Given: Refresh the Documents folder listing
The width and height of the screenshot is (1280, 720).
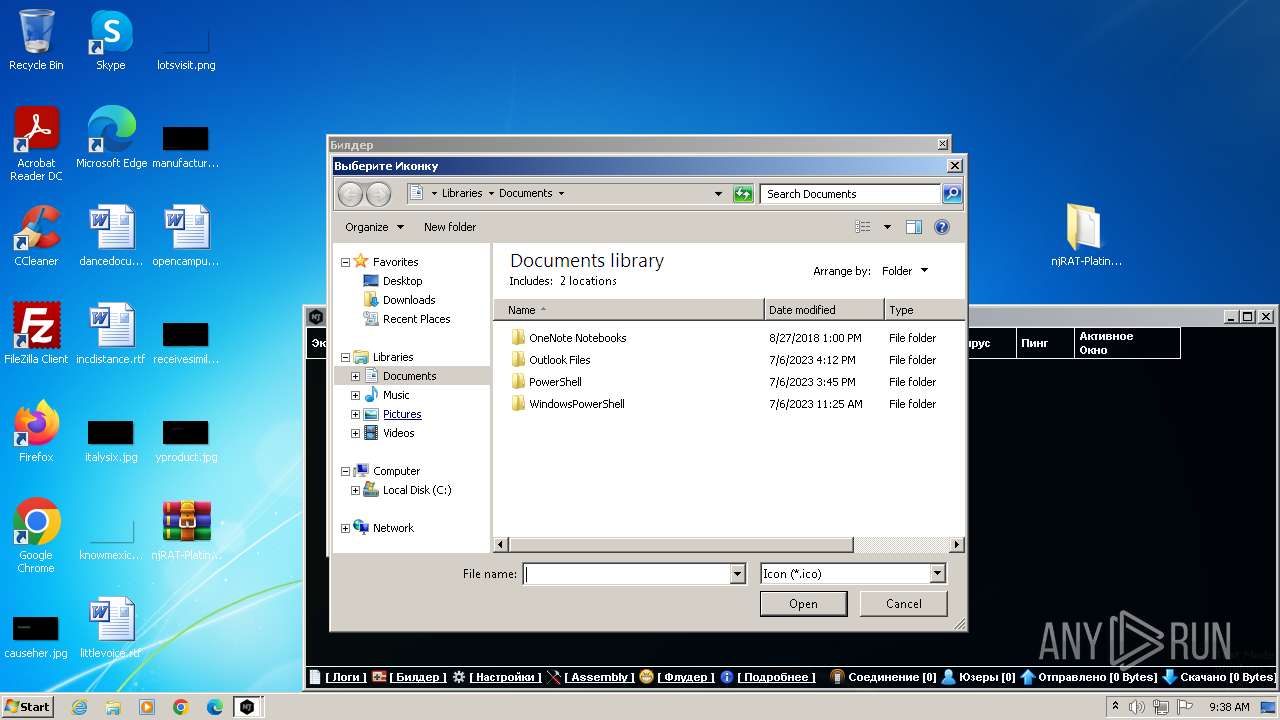Looking at the screenshot, I should click(x=743, y=194).
